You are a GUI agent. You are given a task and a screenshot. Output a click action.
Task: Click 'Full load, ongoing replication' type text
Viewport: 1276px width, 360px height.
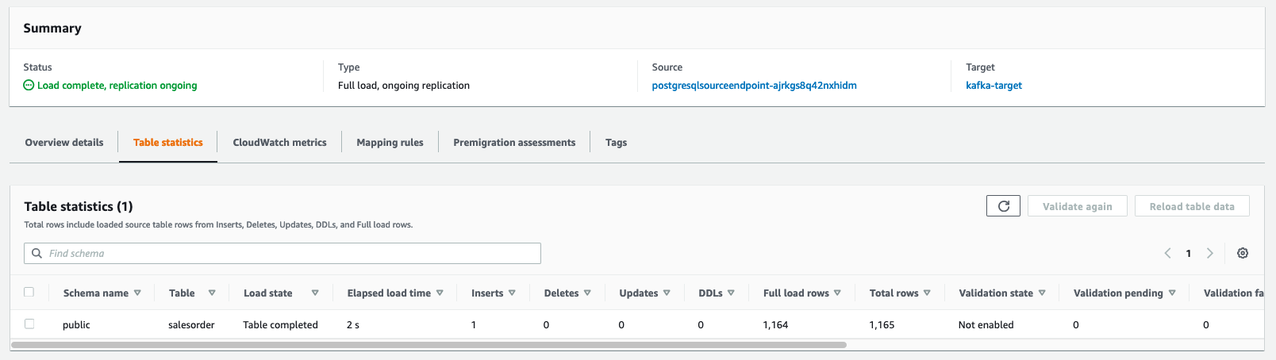click(x=404, y=86)
